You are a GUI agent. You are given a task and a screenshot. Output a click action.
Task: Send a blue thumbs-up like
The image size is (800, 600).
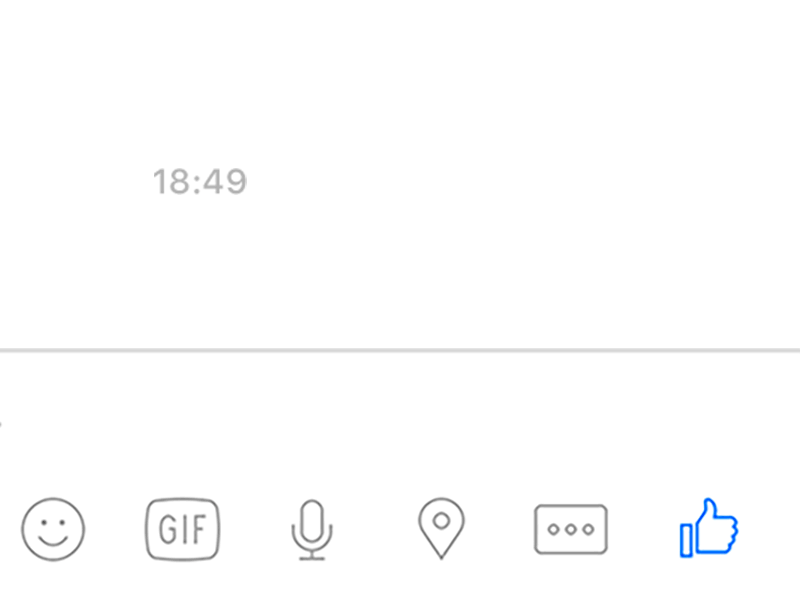tap(709, 528)
